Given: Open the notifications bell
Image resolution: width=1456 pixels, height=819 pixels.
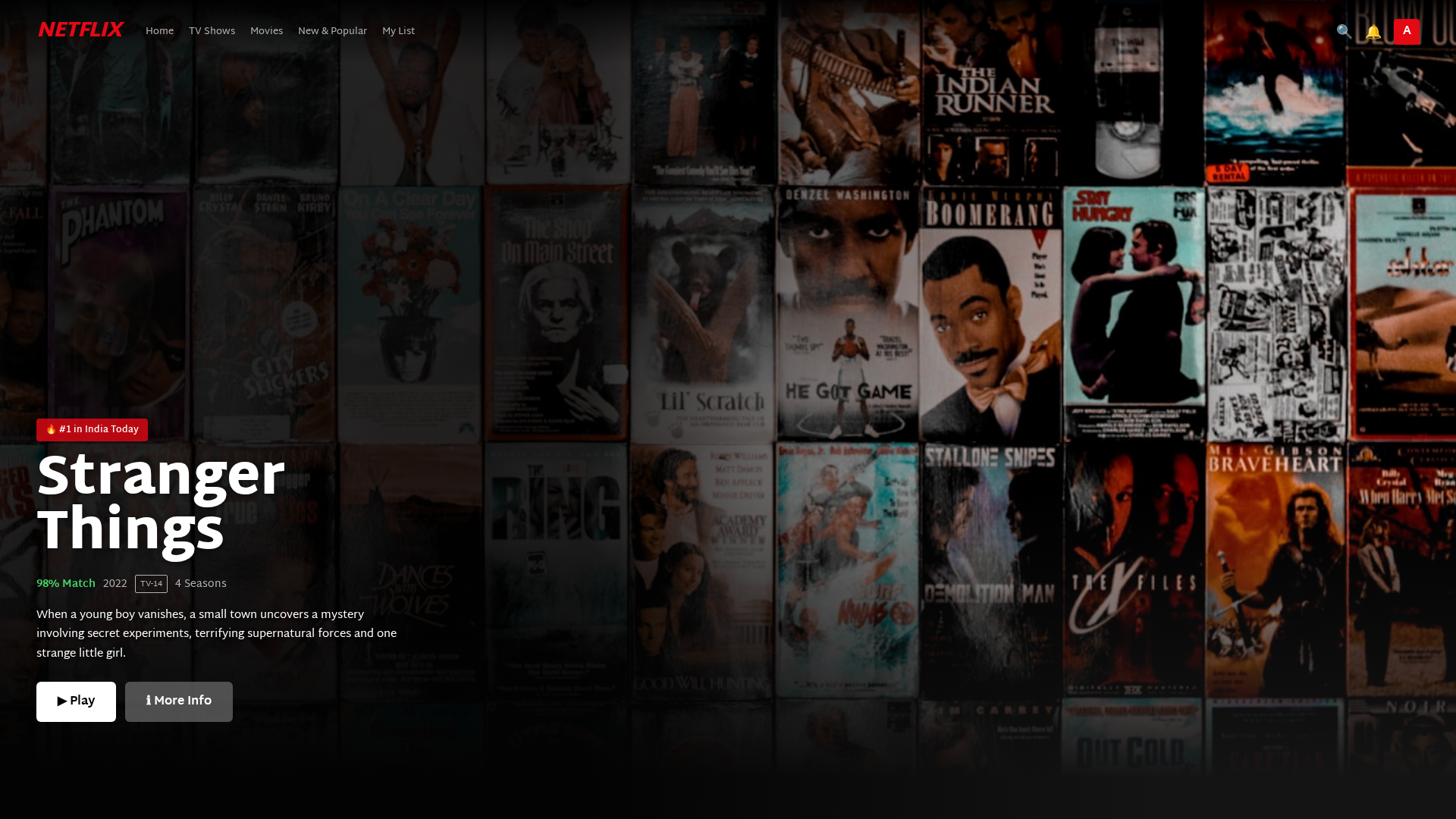Looking at the screenshot, I should [x=1373, y=32].
